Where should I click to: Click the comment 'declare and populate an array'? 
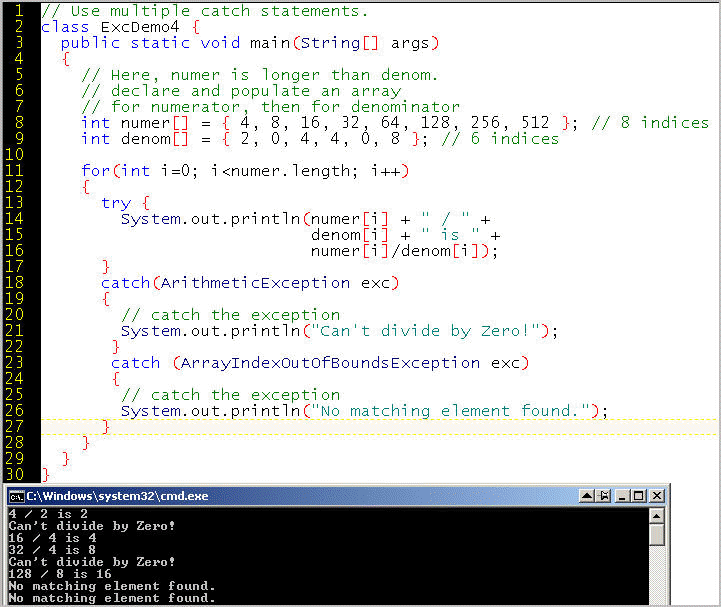241,91
